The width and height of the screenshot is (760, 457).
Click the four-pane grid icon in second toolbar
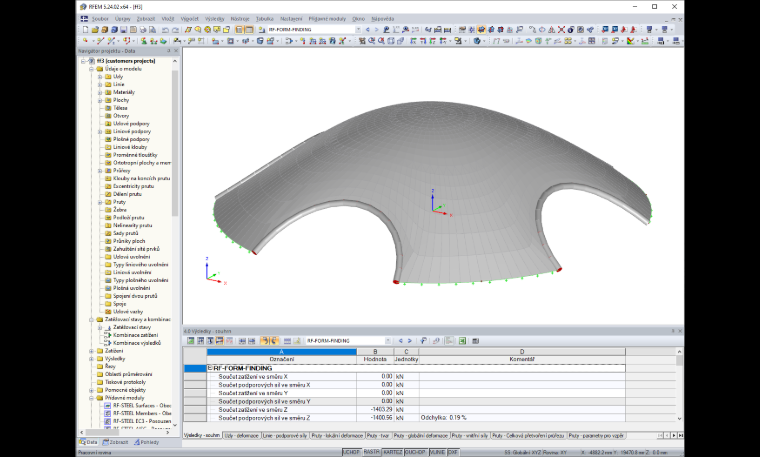[x=591, y=41]
